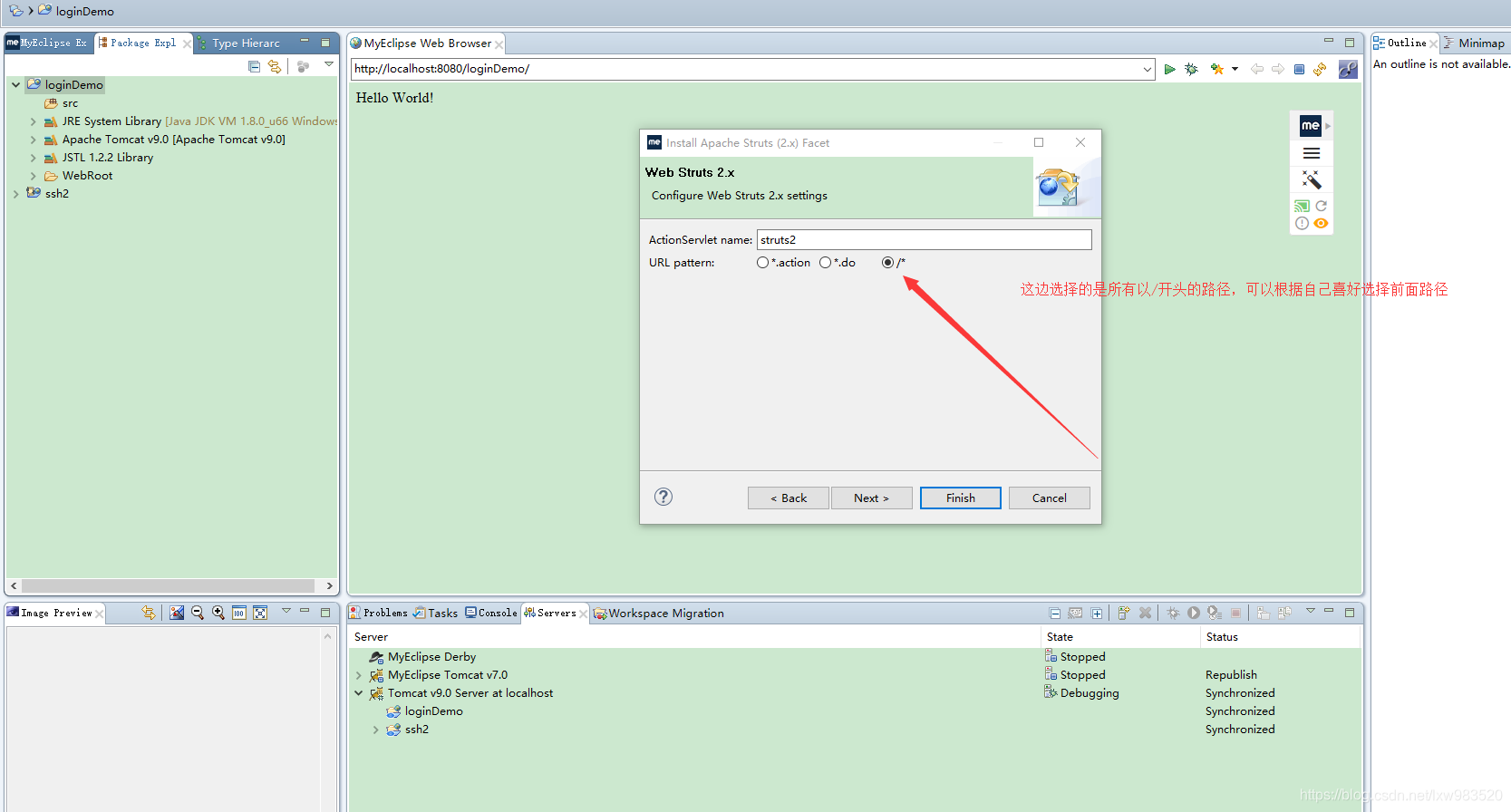Expand MyEclipse Tomcat v7.0 server entry
Image resolution: width=1511 pixels, height=812 pixels.
(359, 675)
